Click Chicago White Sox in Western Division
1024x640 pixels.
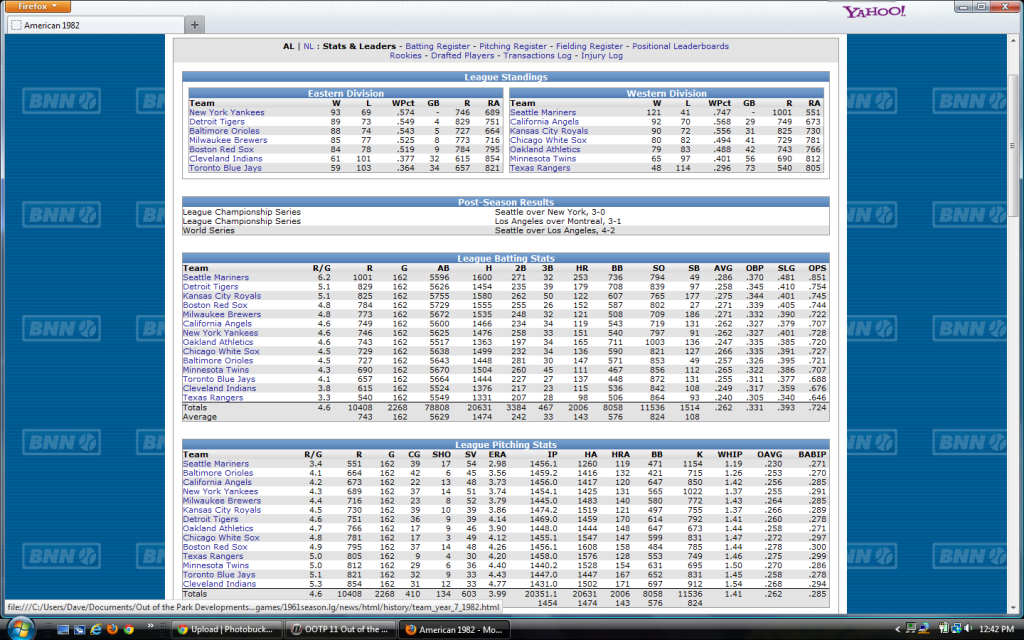pyautogui.click(x=548, y=140)
